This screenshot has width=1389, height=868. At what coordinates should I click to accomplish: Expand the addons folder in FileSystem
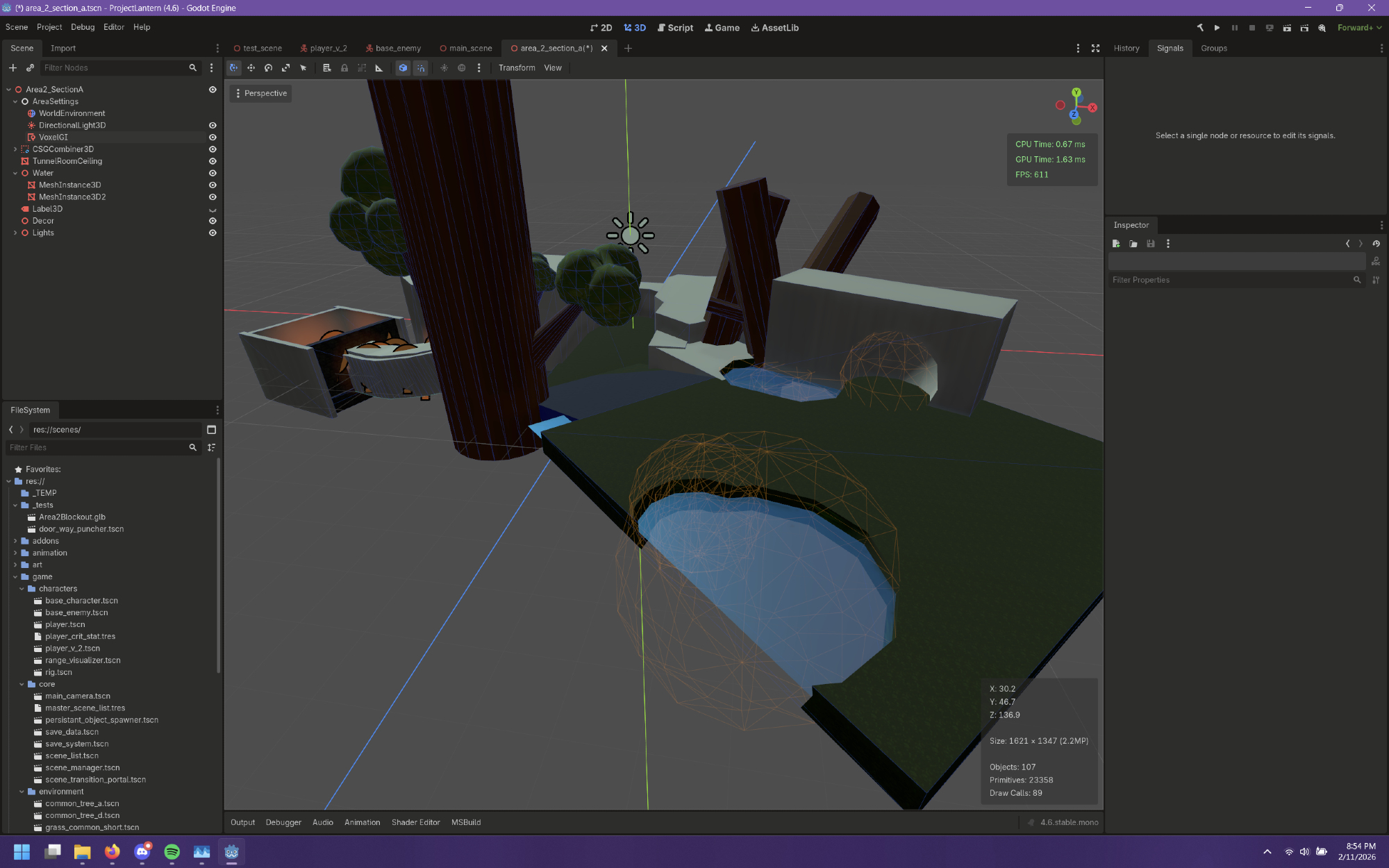point(15,541)
